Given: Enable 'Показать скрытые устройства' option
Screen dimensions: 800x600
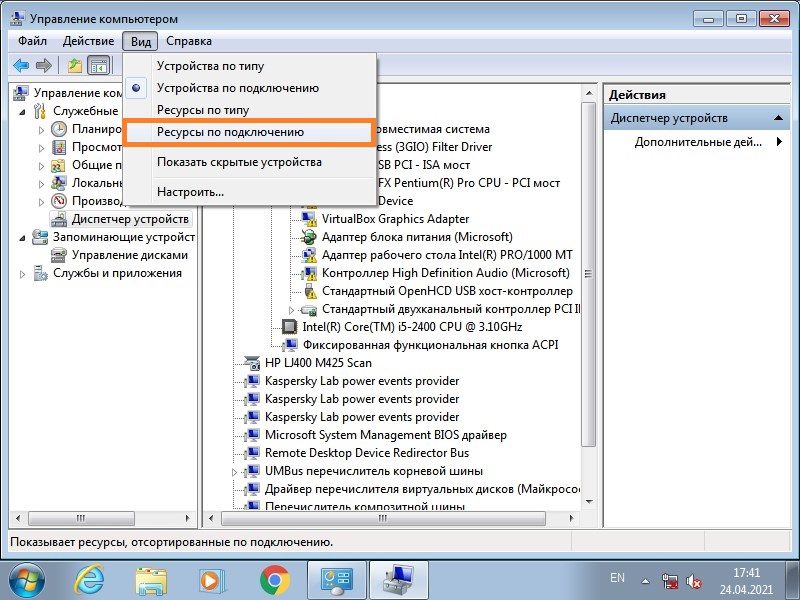Looking at the screenshot, I should [x=239, y=162].
